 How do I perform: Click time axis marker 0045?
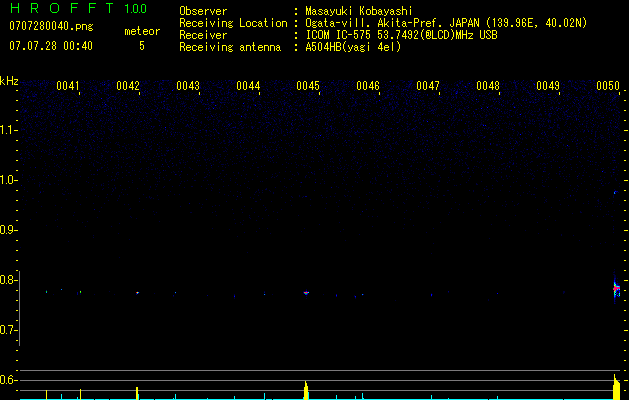coord(308,86)
